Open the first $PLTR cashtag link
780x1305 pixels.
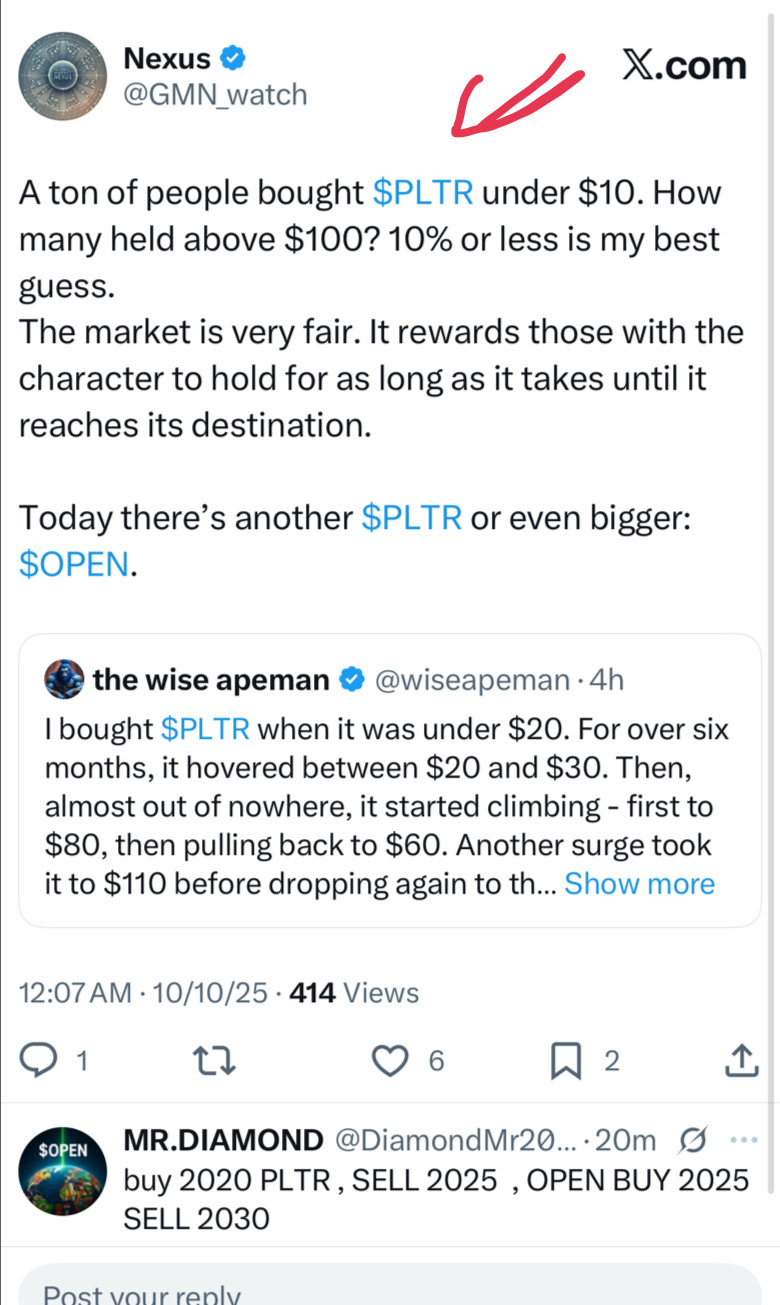[x=422, y=192]
